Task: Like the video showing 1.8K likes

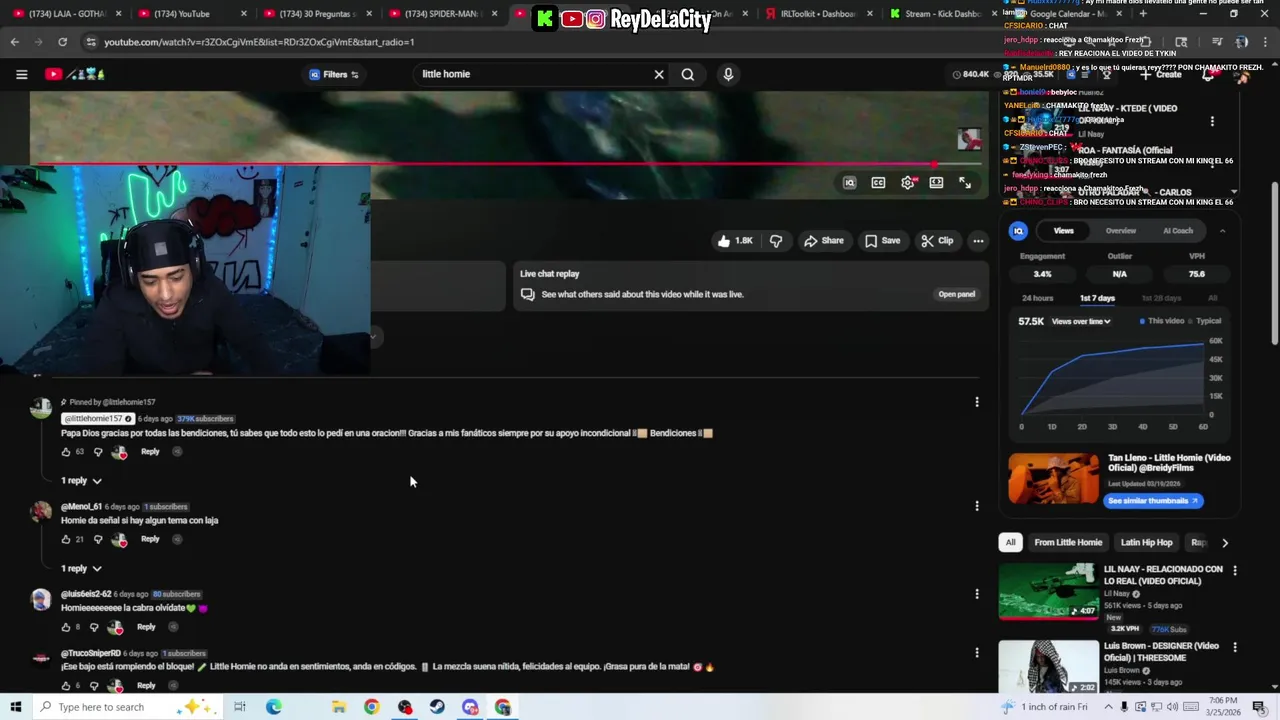Action: pos(734,241)
